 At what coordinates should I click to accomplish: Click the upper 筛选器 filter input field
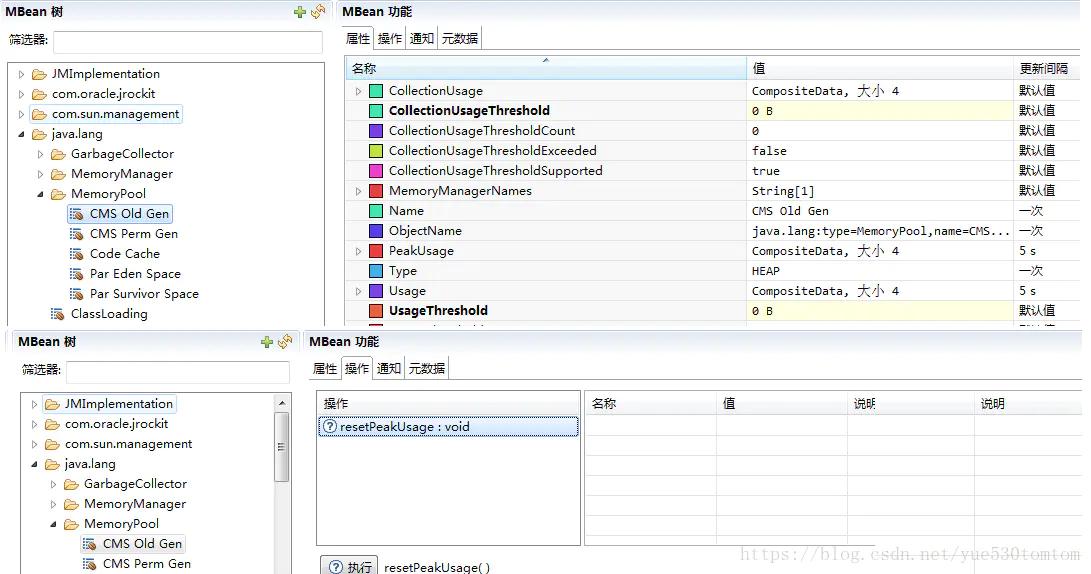188,42
